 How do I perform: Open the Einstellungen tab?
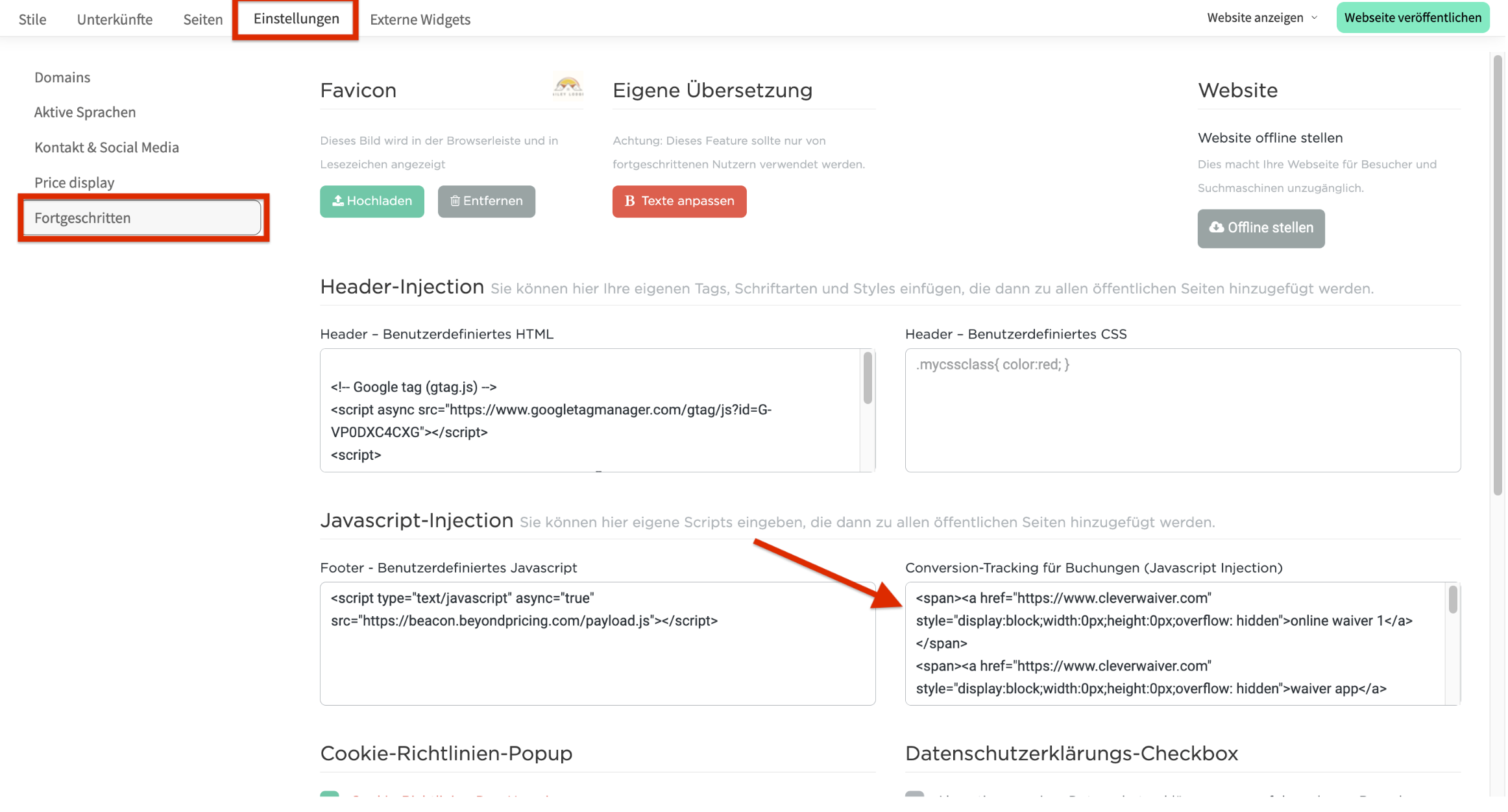(x=296, y=19)
